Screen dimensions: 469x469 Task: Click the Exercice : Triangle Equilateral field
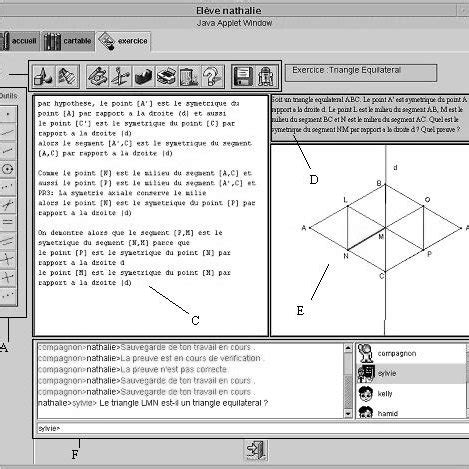tap(361, 72)
